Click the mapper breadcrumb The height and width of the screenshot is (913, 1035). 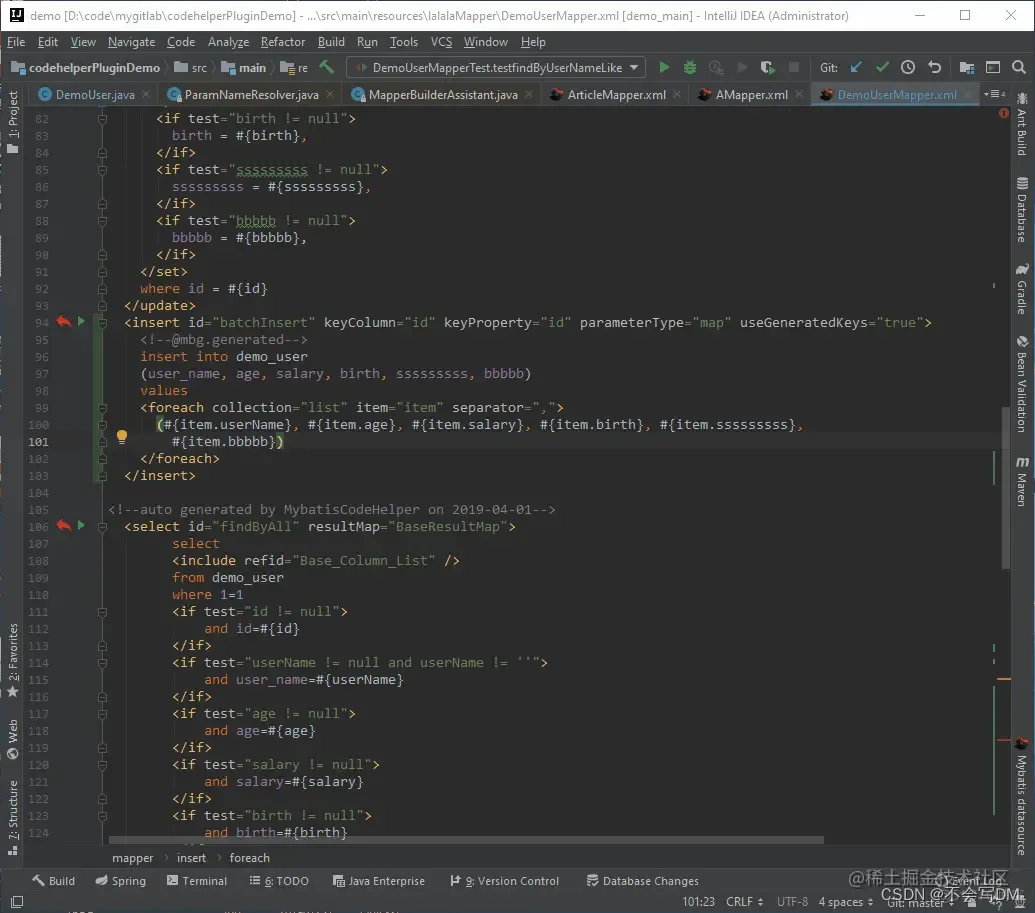(x=132, y=858)
